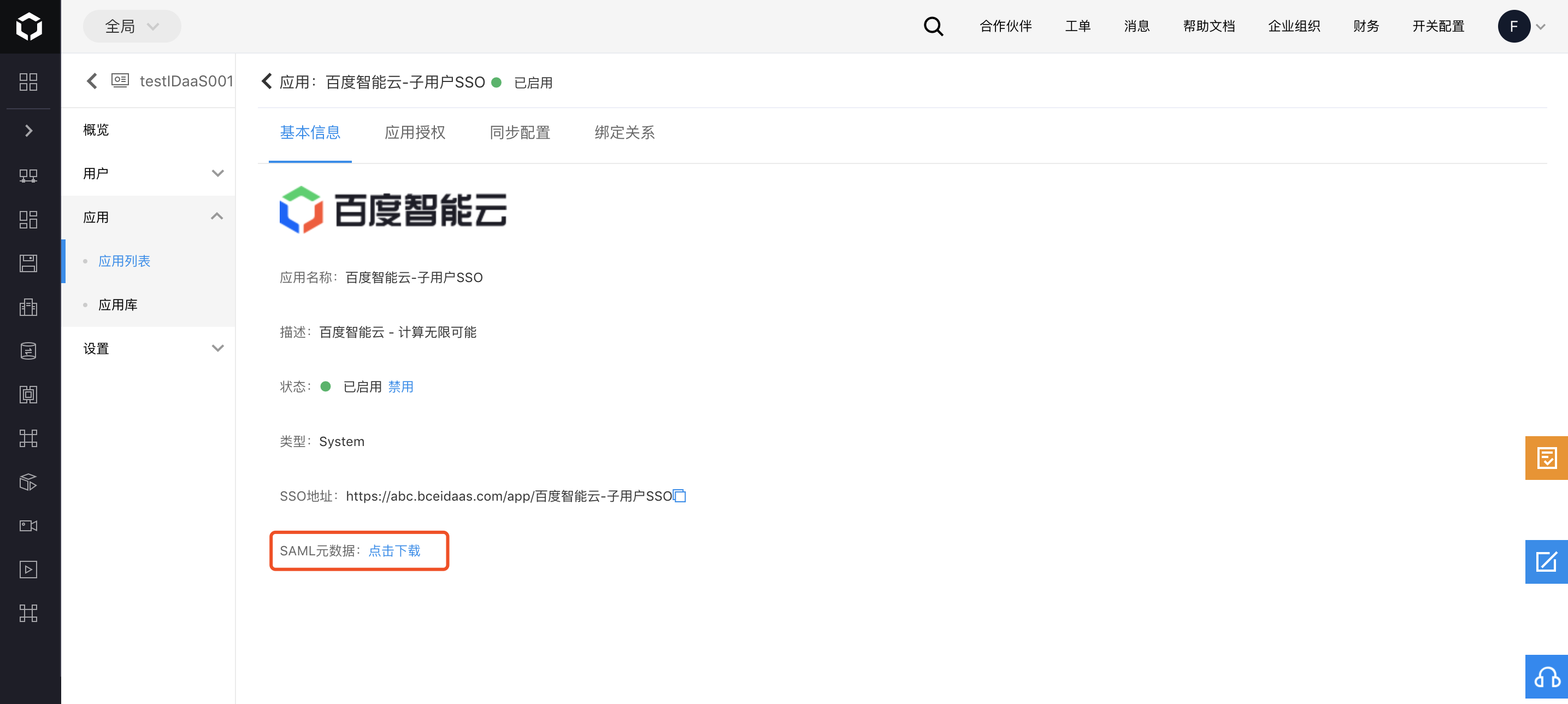Open the video camera icon in dark sidebar

28,526
